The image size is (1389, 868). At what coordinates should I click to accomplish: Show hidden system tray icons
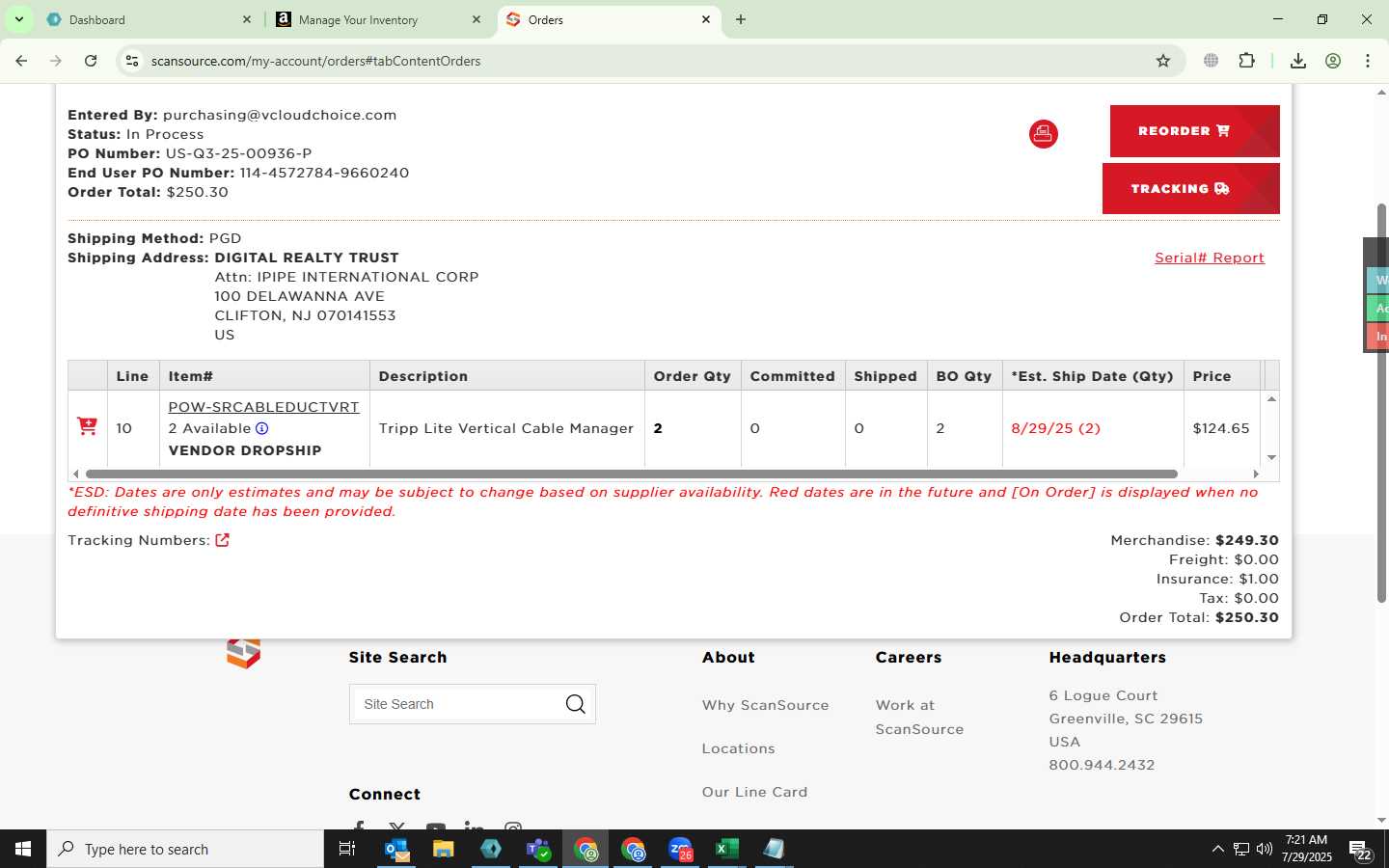[x=1217, y=849]
